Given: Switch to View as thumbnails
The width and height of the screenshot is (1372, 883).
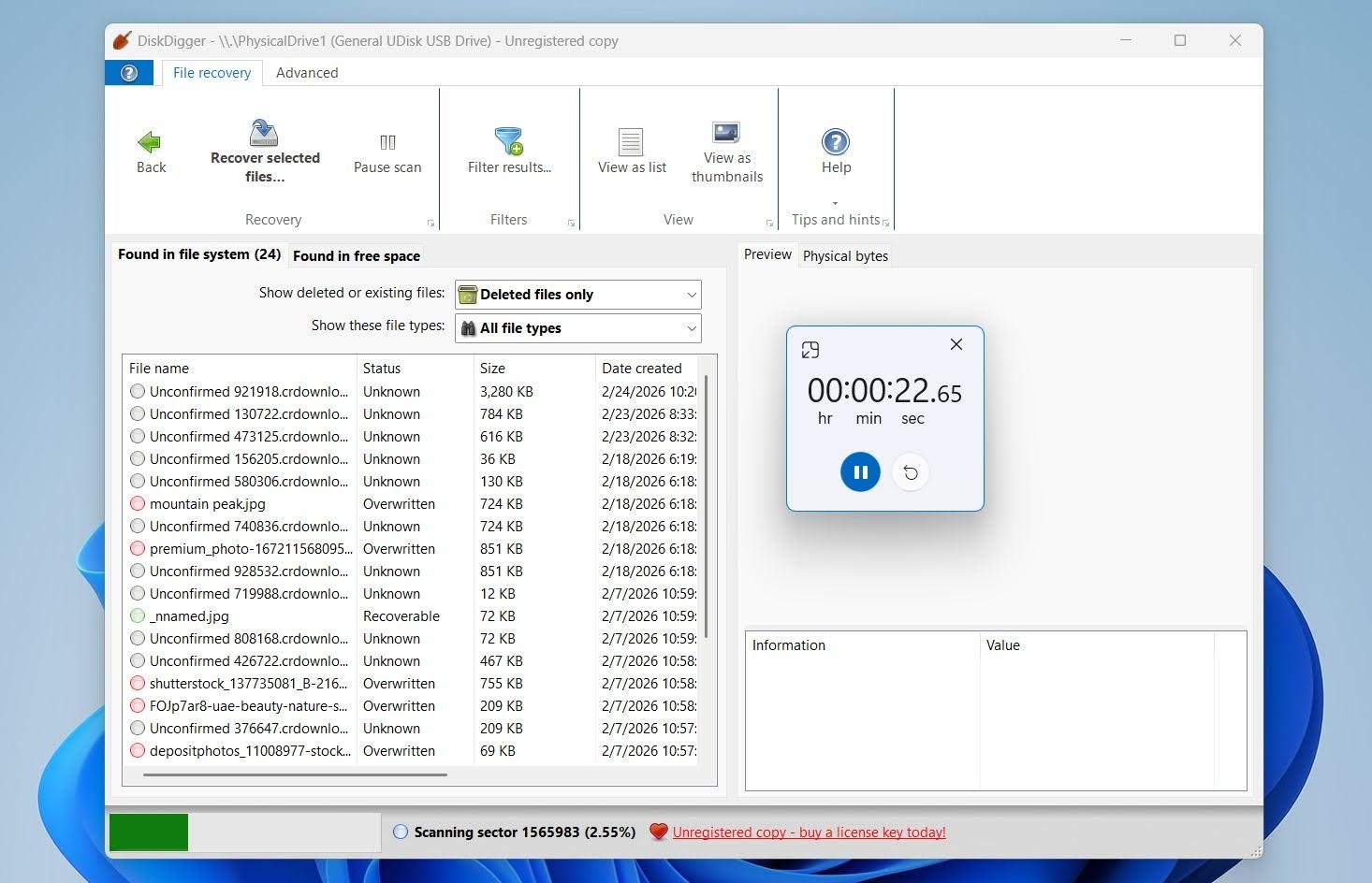Looking at the screenshot, I should 727,152.
